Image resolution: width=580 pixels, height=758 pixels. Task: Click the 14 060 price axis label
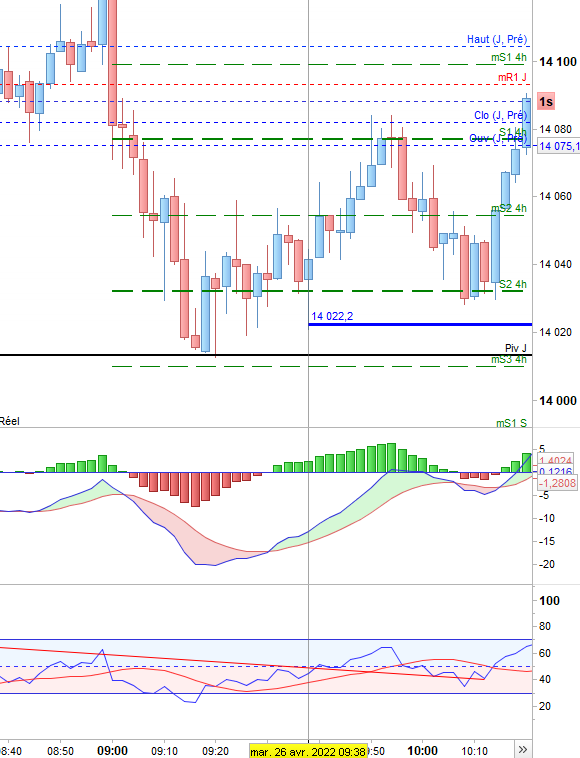(x=555, y=196)
